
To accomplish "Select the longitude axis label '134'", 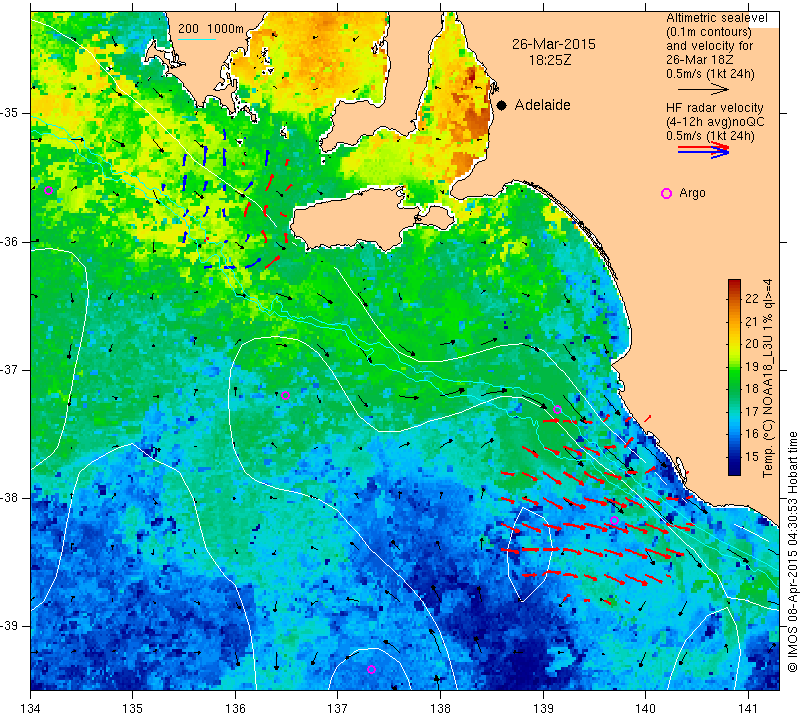I will click(31, 709).
